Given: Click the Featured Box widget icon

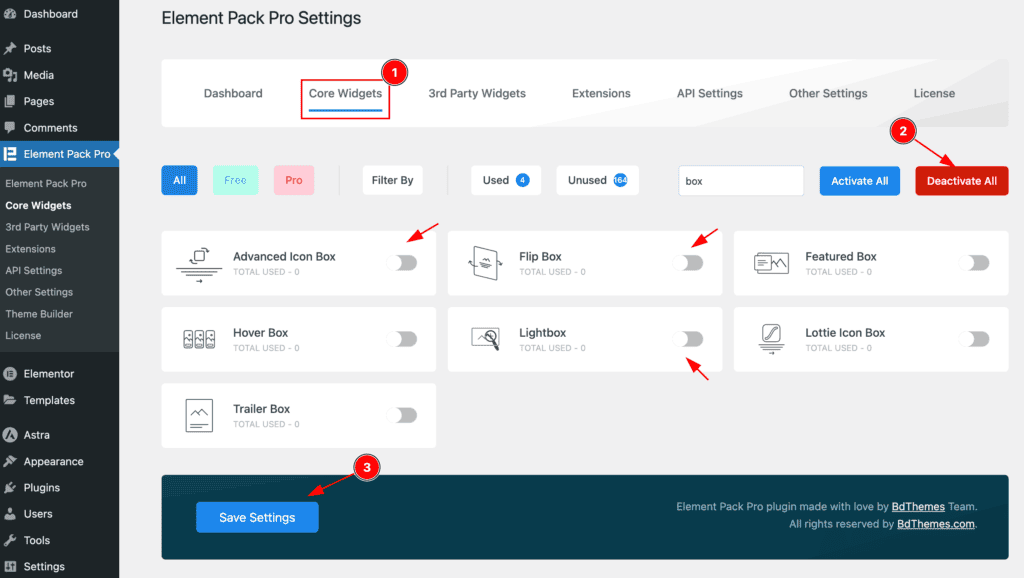Looking at the screenshot, I should pos(771,263).
